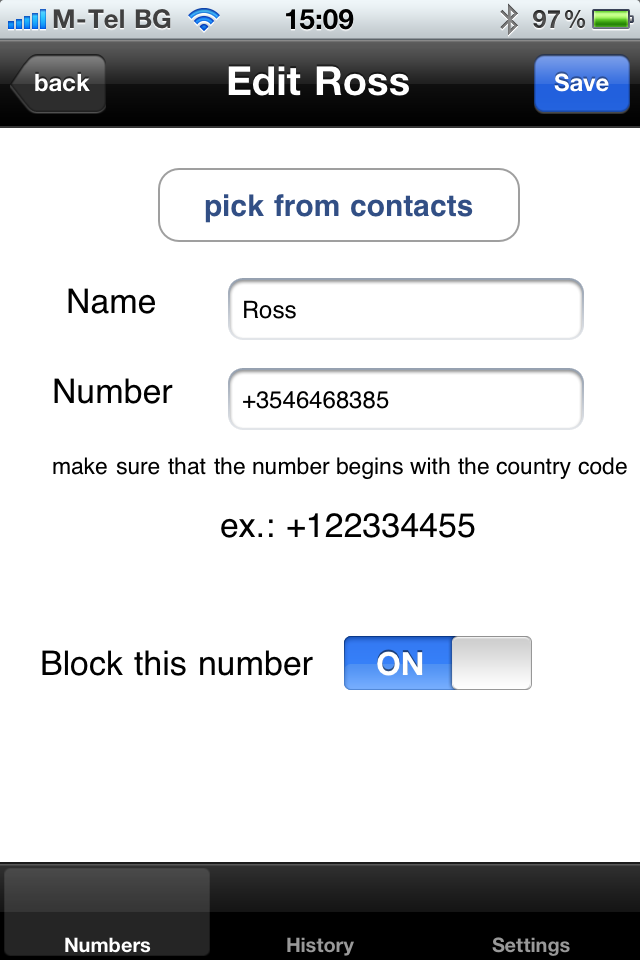Open the History tab
640x960 pixels.
320,912
